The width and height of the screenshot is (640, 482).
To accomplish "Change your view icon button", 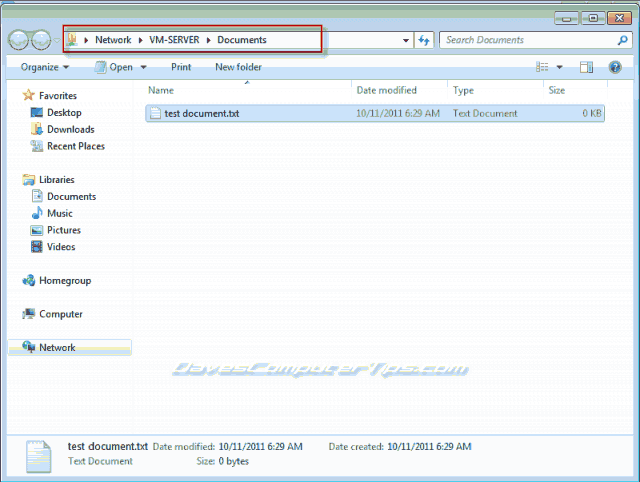I will click(542, 67).
